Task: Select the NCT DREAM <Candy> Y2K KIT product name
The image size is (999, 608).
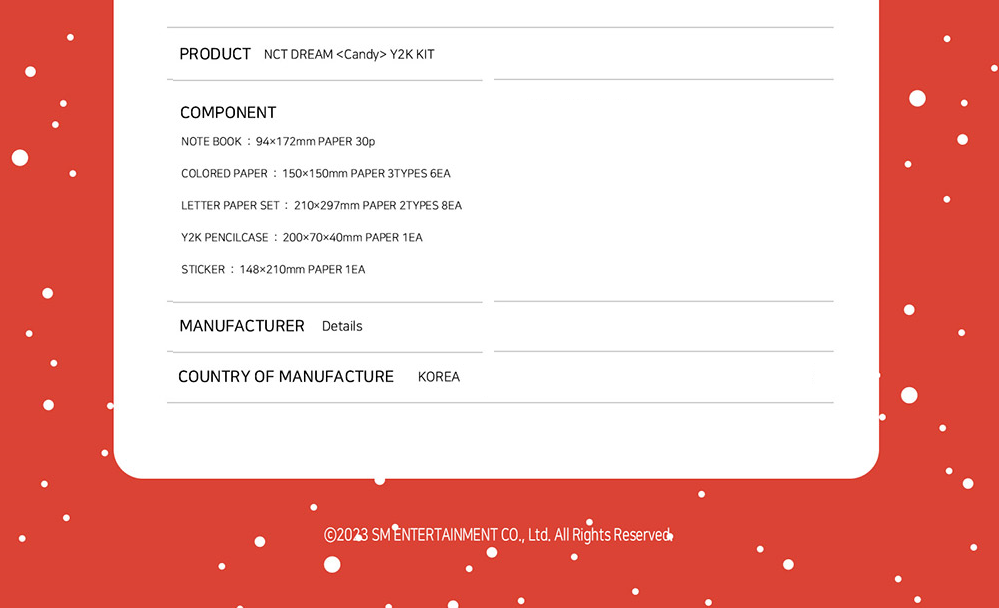Action: [x=349, y=55]
